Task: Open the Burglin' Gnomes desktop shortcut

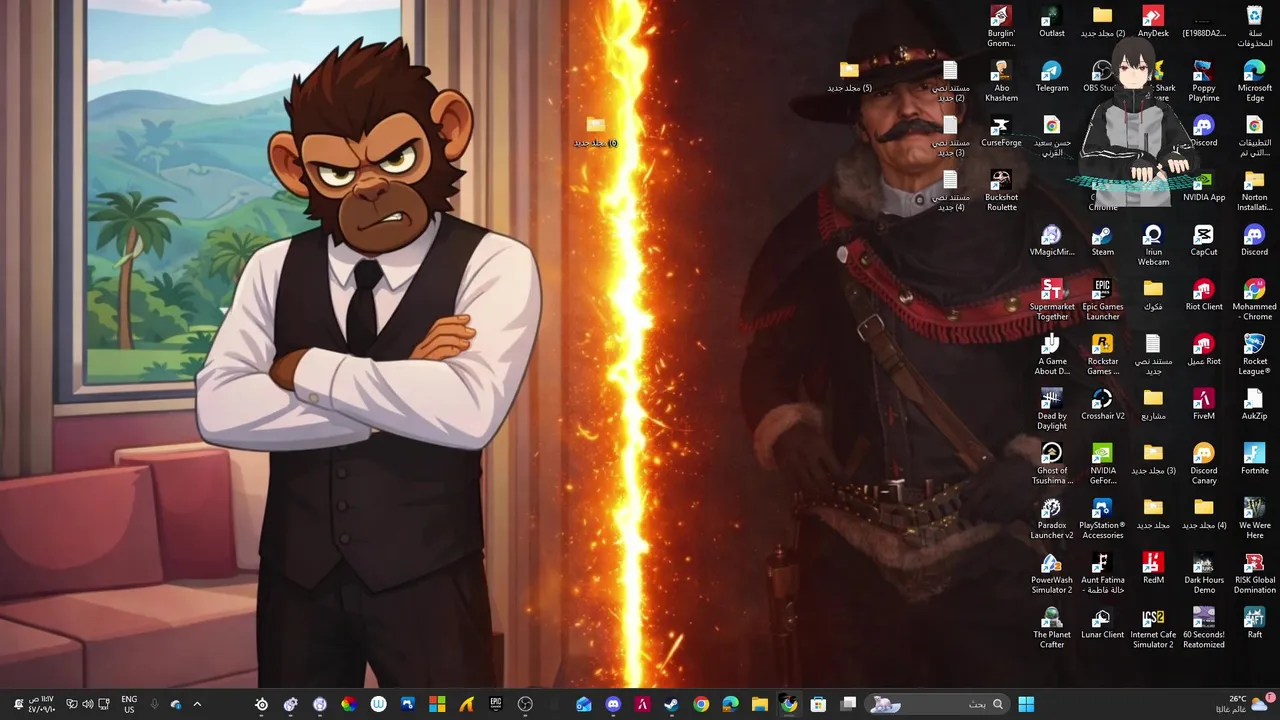Action: pos(1001,26)
